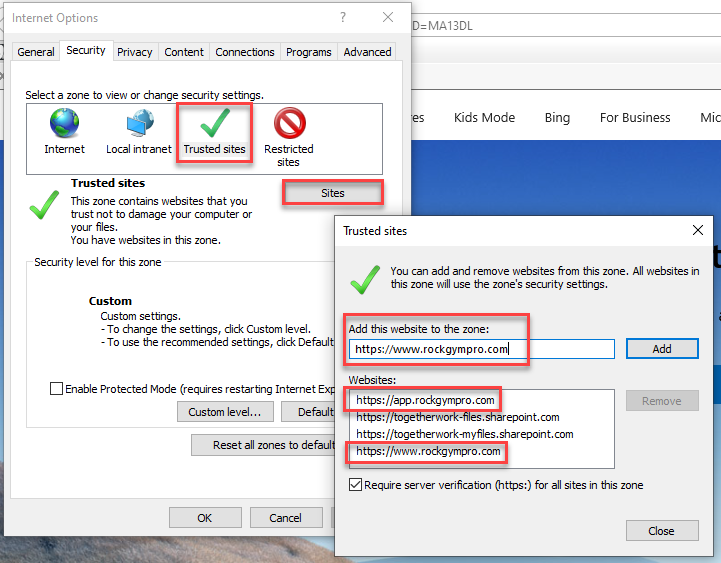Close the Internet Options dialog with X
The image size is (721, 563).
(x=388, y=17)
